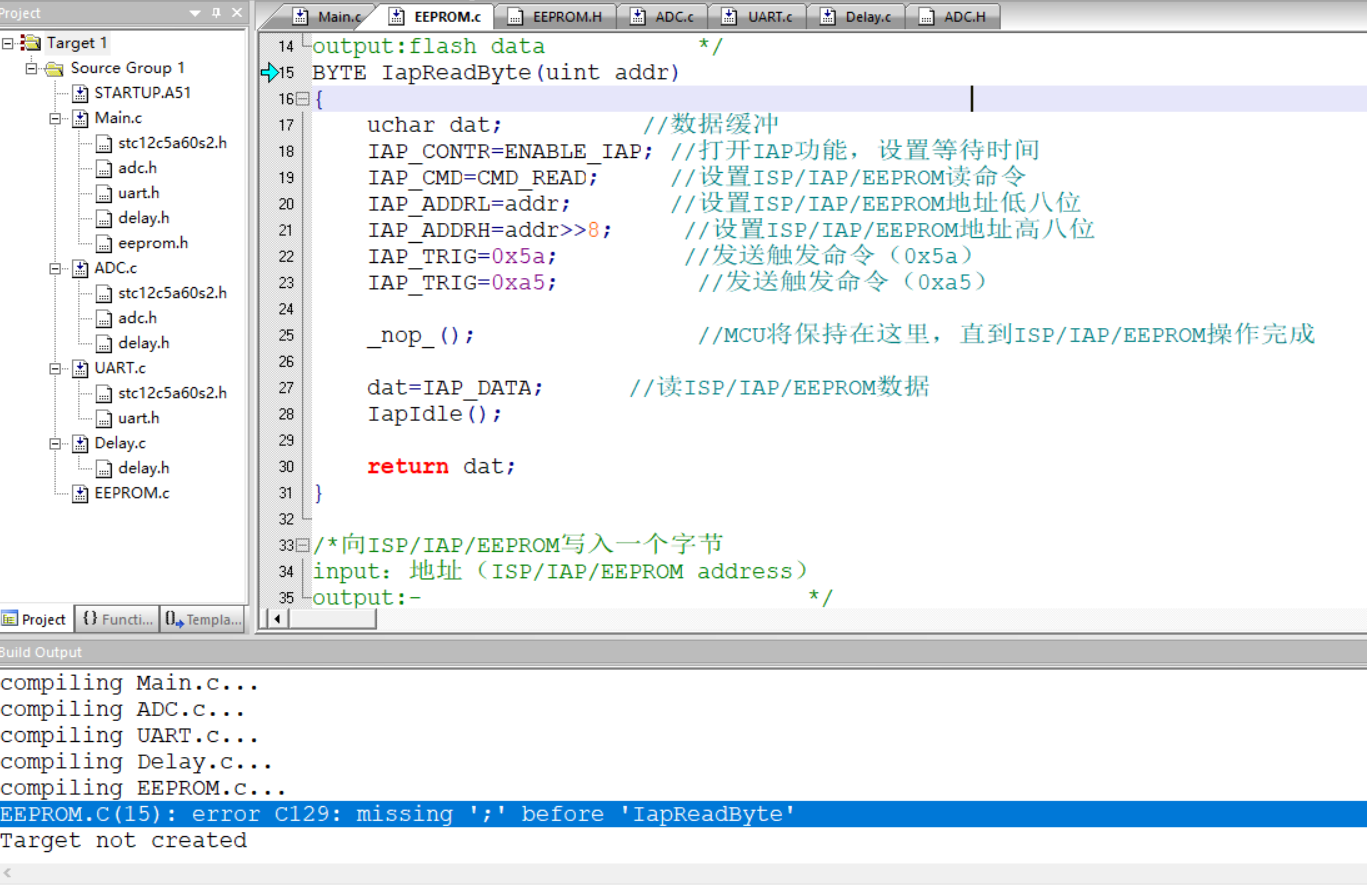Select UART.c in the project tree
The image size is (1367, 885).
coord(120,368)
